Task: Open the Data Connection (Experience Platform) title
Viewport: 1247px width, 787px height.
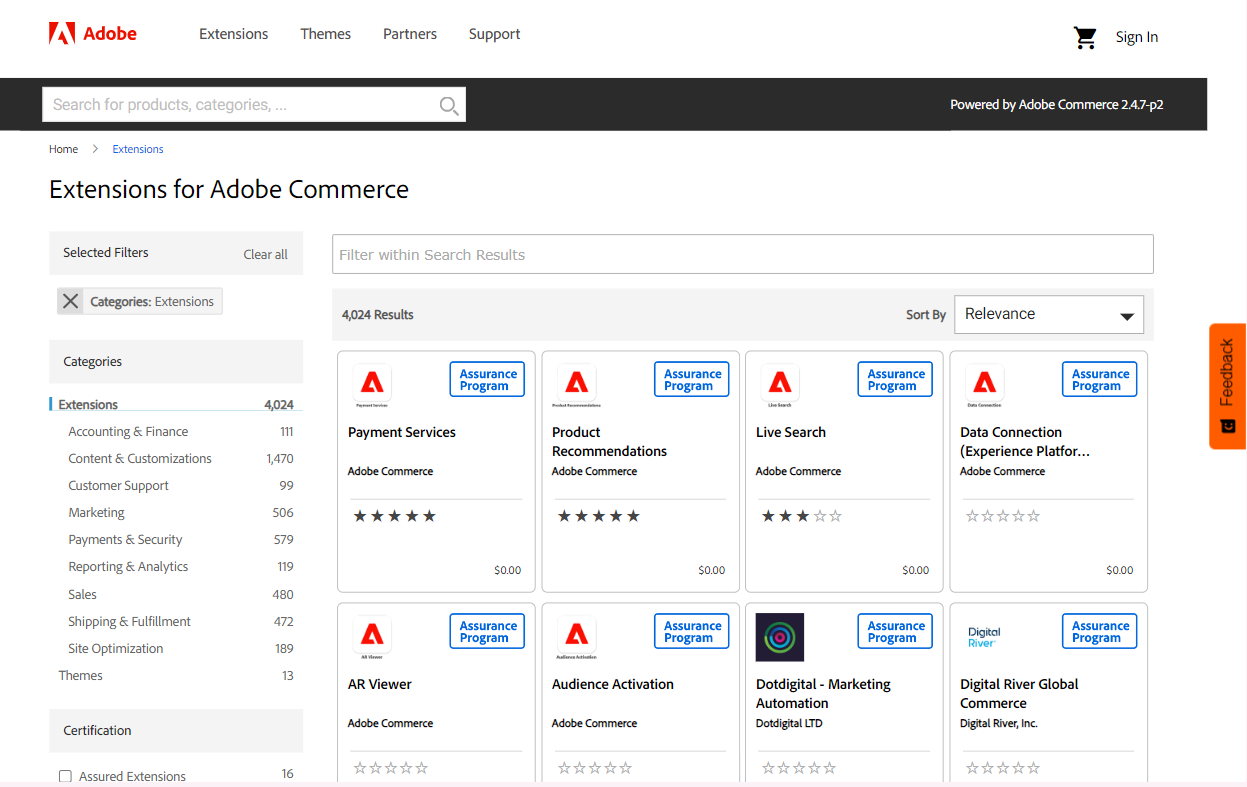Action: 1025,442
